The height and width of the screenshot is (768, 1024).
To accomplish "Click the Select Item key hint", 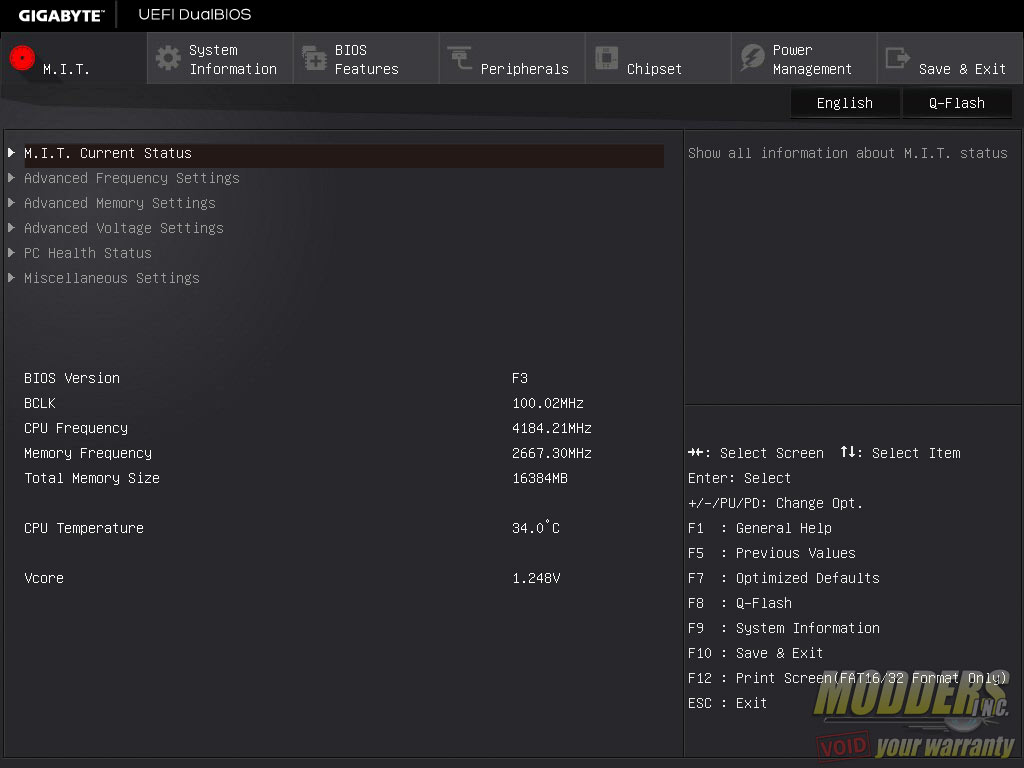I will 901,453.
